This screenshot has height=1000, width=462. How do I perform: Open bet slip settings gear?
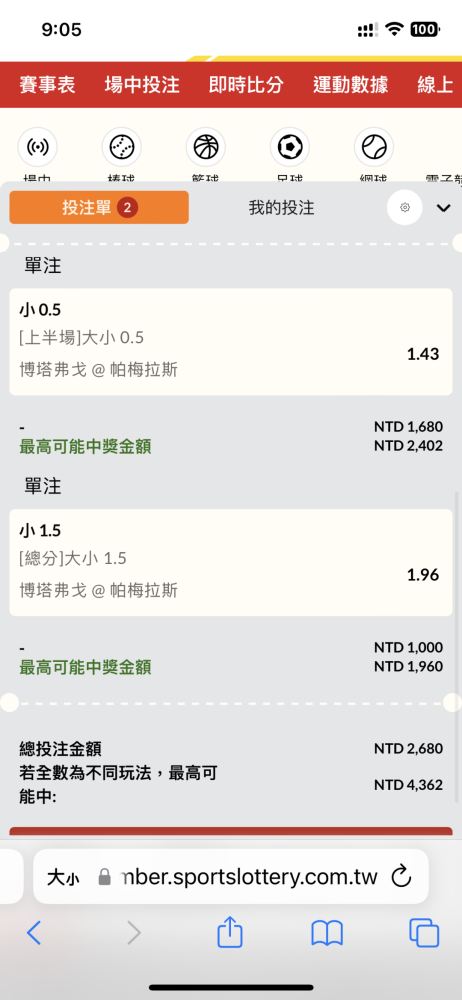click(405, 207)
